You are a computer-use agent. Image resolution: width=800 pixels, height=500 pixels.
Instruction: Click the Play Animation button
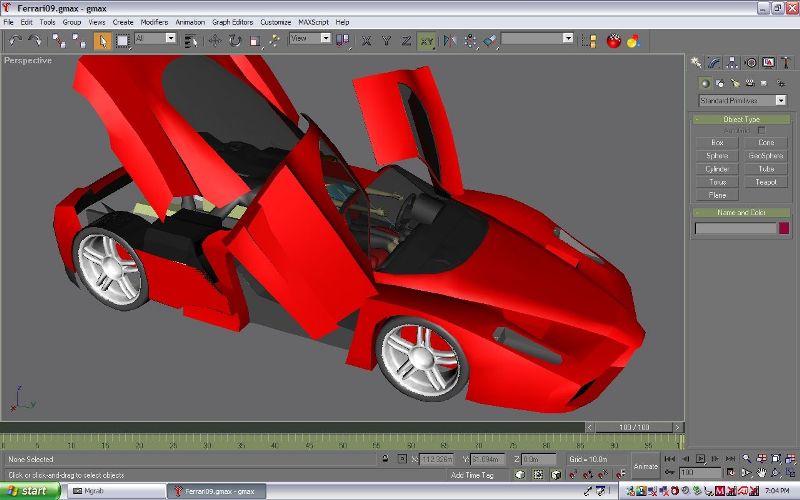pos(700,458)
